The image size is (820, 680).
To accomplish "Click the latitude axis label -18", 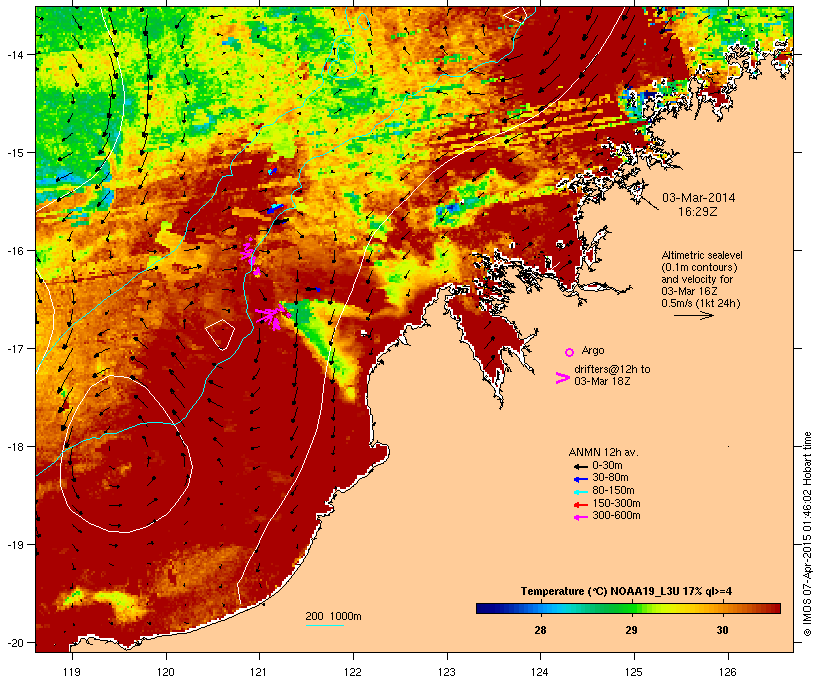I will (15, 447).
